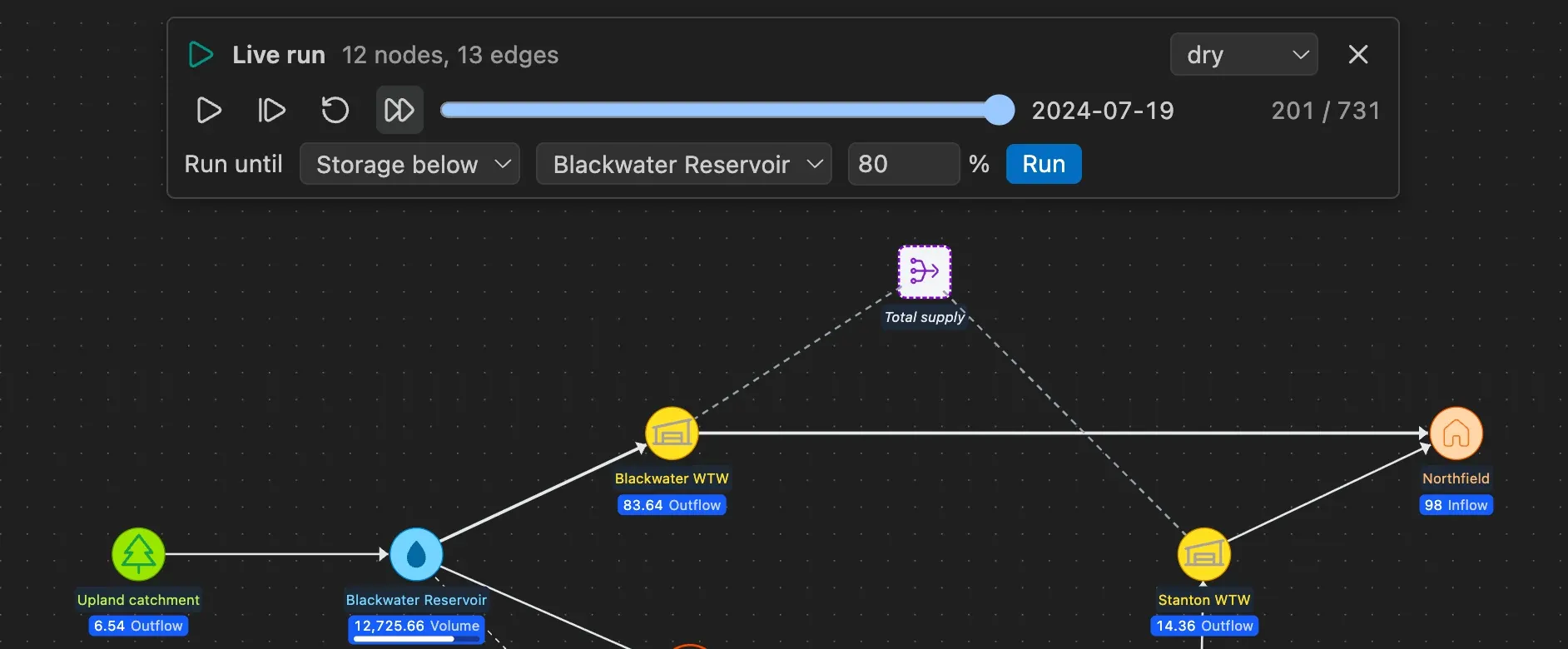This screenshot has width=1568, height=649.
Task: Select the Total supply aggregator node
Action: (925, 271)
